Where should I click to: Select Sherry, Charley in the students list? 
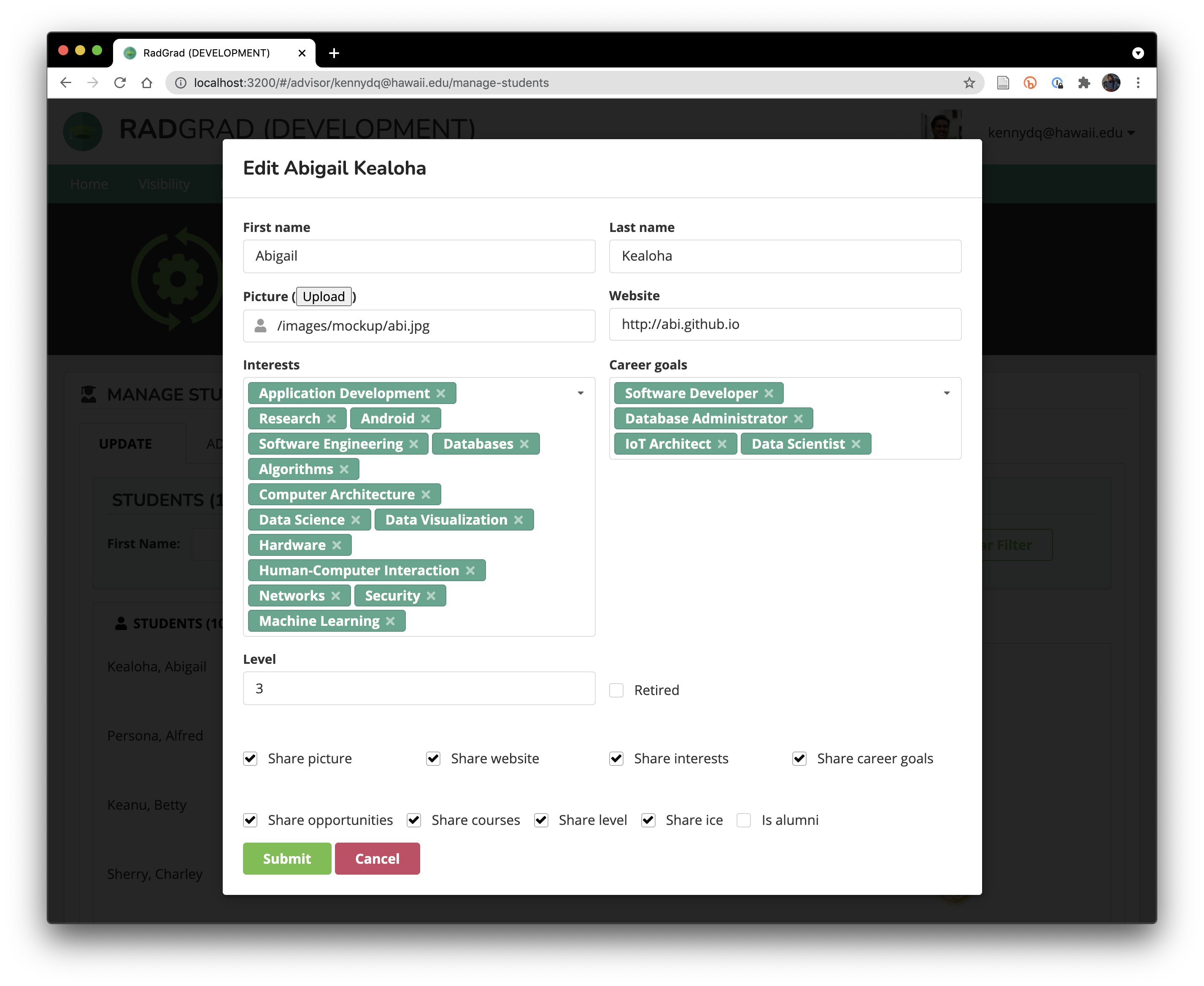point(155,875)
